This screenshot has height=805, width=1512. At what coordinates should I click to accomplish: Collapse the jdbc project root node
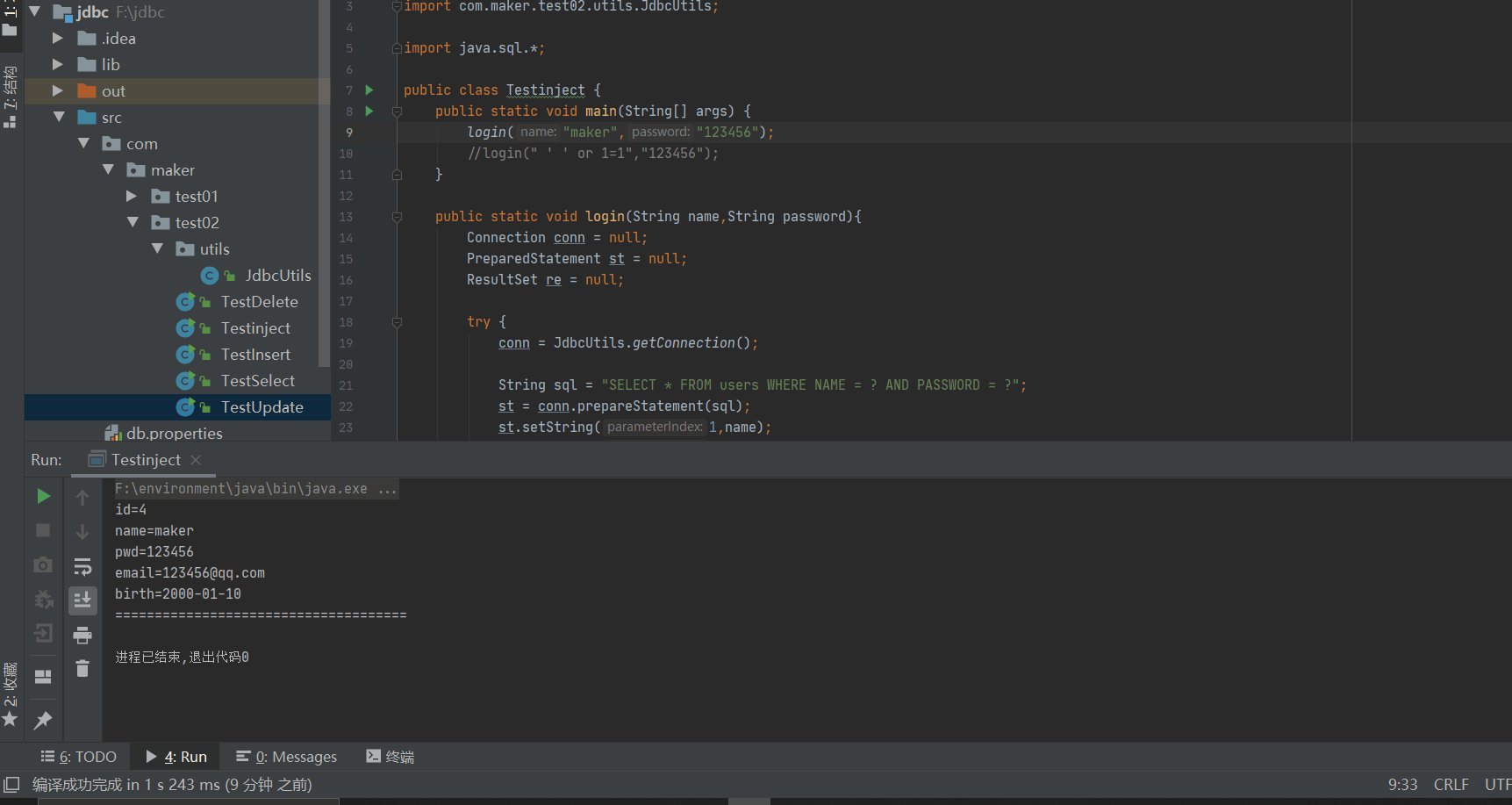35,11
